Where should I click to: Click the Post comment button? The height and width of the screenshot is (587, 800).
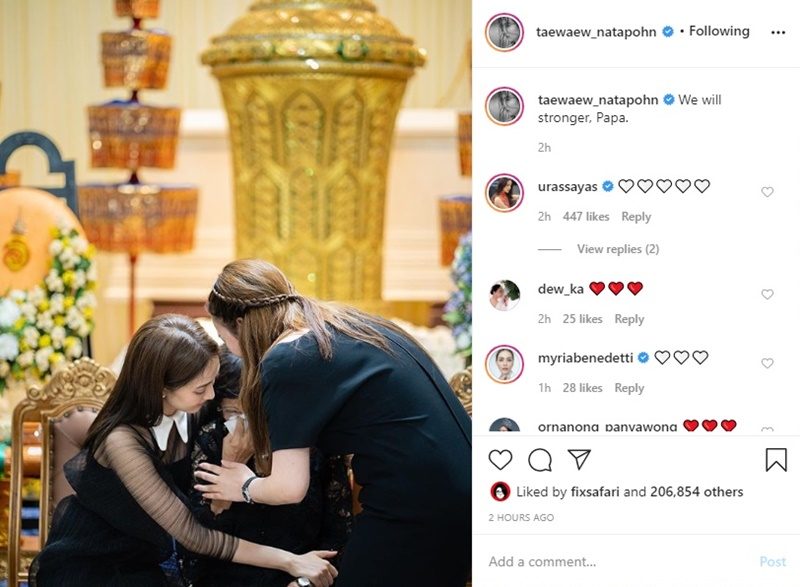(772, 562)
